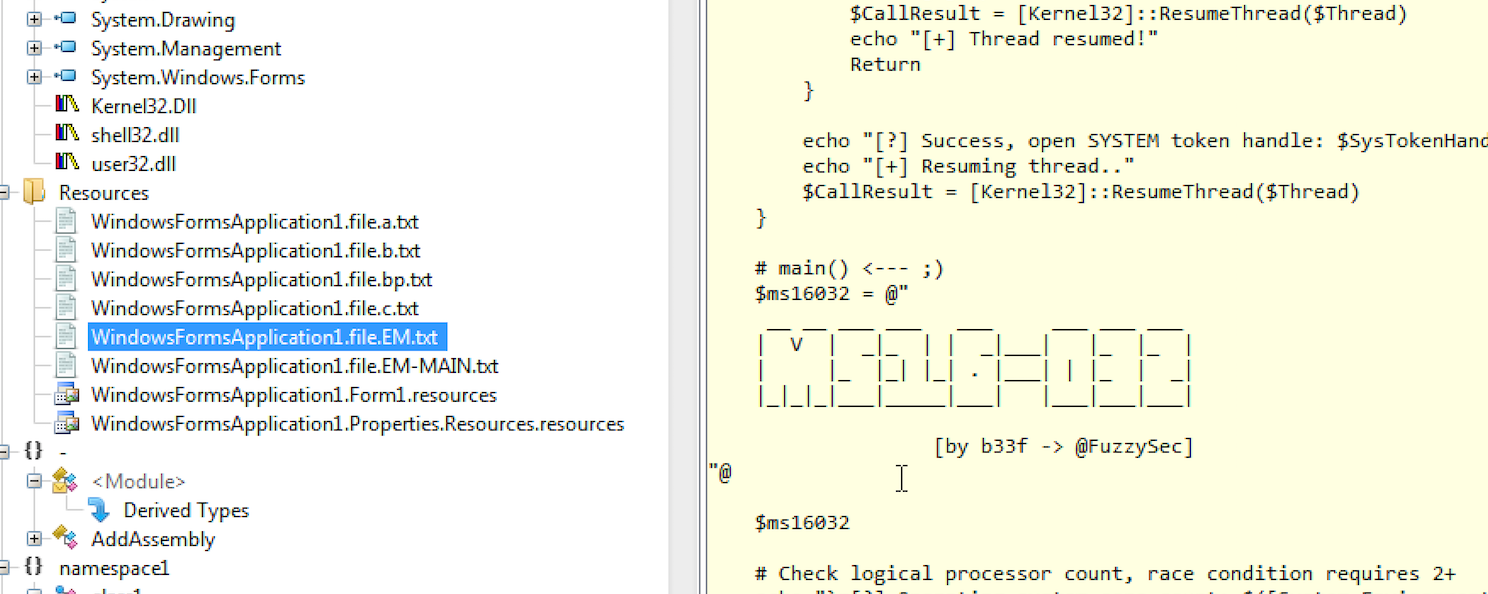This screenshot has height=594, width=1488.
Task: Click the System.Drawing reference icon
Action: 65,19
